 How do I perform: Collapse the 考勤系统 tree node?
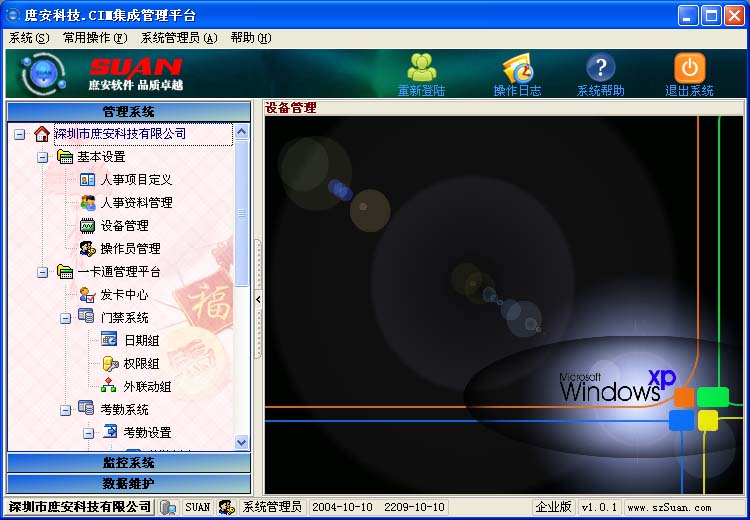[x=65, y=410]
